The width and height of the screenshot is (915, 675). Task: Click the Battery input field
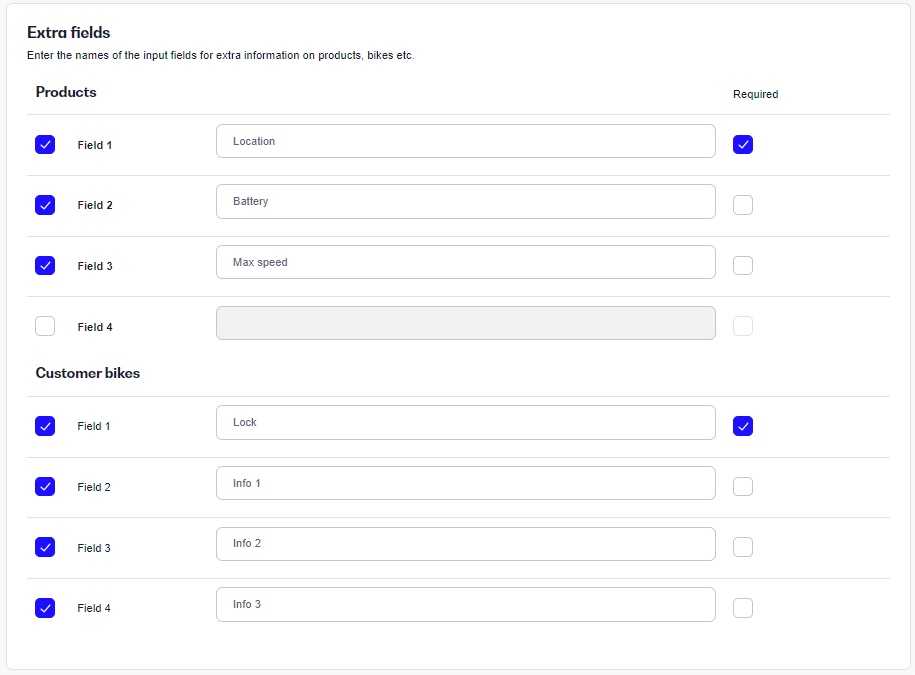pyautogui.click(x=466, y=202)
